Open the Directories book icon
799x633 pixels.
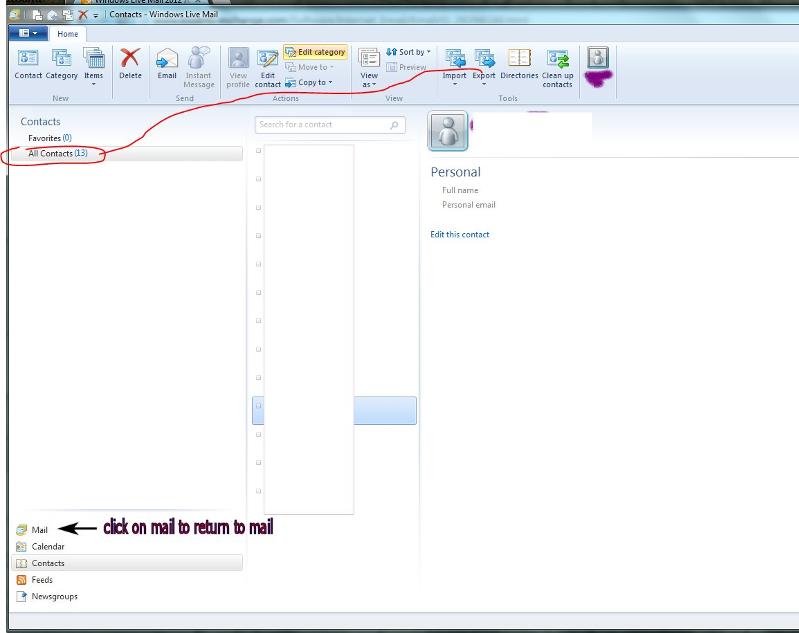click(519, 64)
